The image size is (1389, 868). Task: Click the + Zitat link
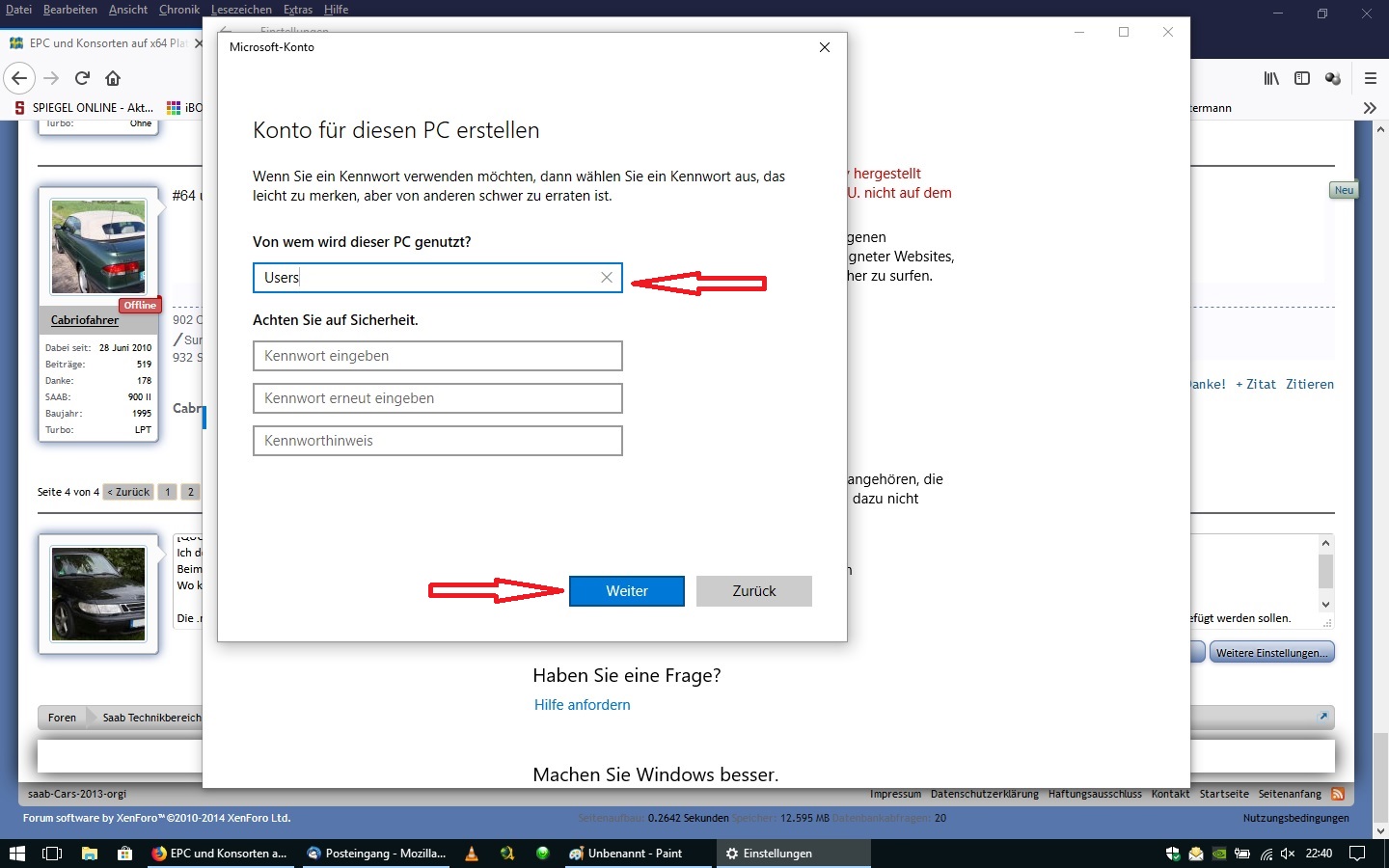1256,384
